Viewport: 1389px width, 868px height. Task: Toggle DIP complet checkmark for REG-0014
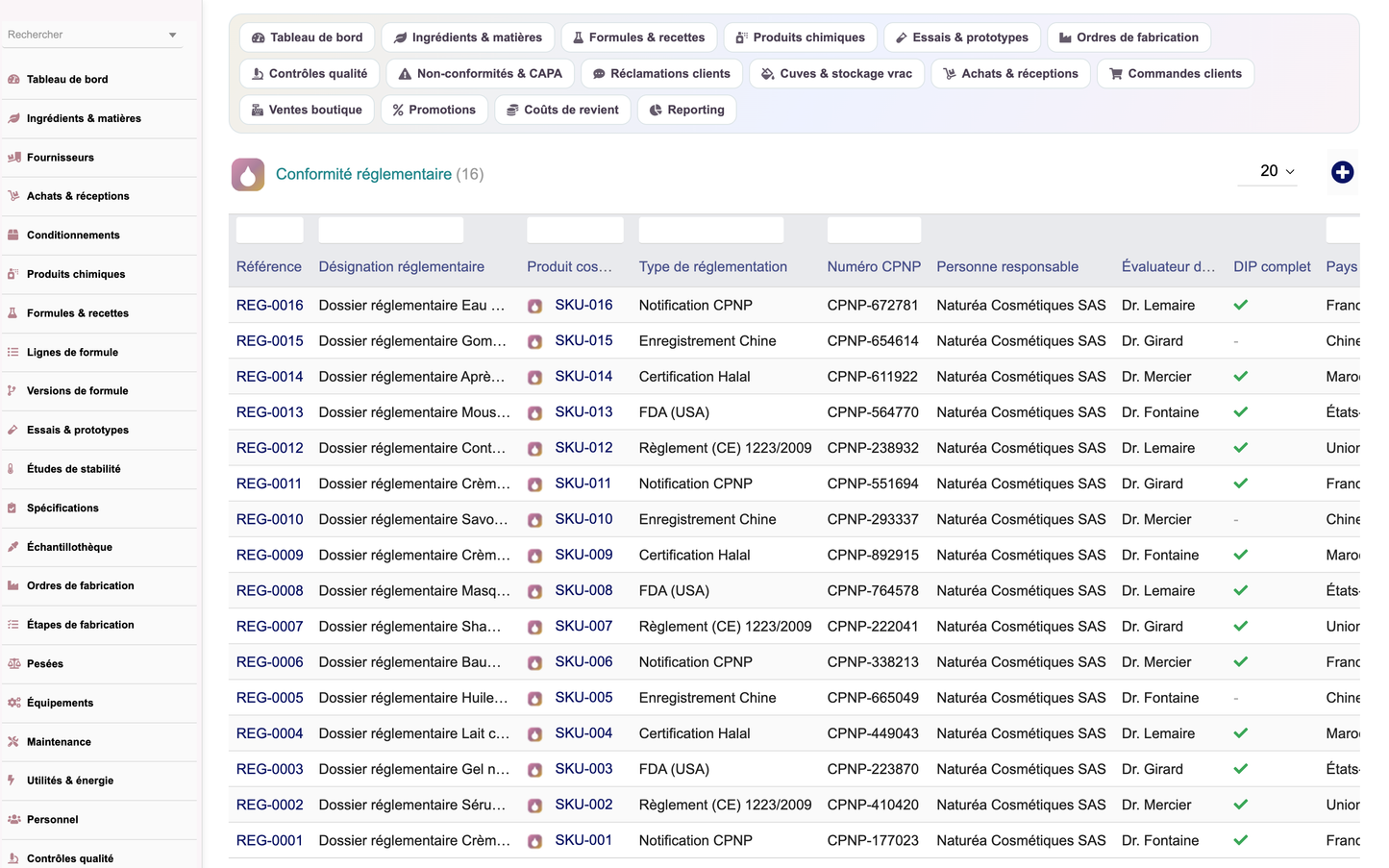(1241, 377)
